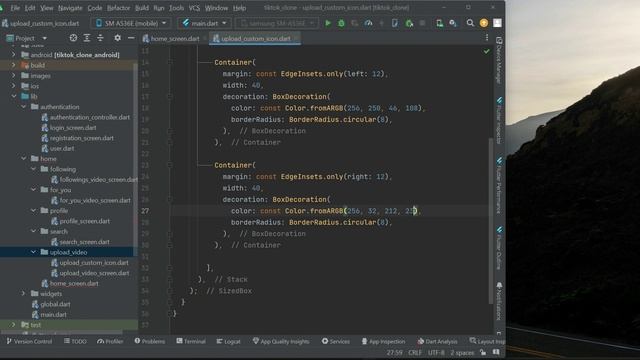Open the Terminal tool window
This screenshot has height=360, width=640.
[x=191, y=341]
